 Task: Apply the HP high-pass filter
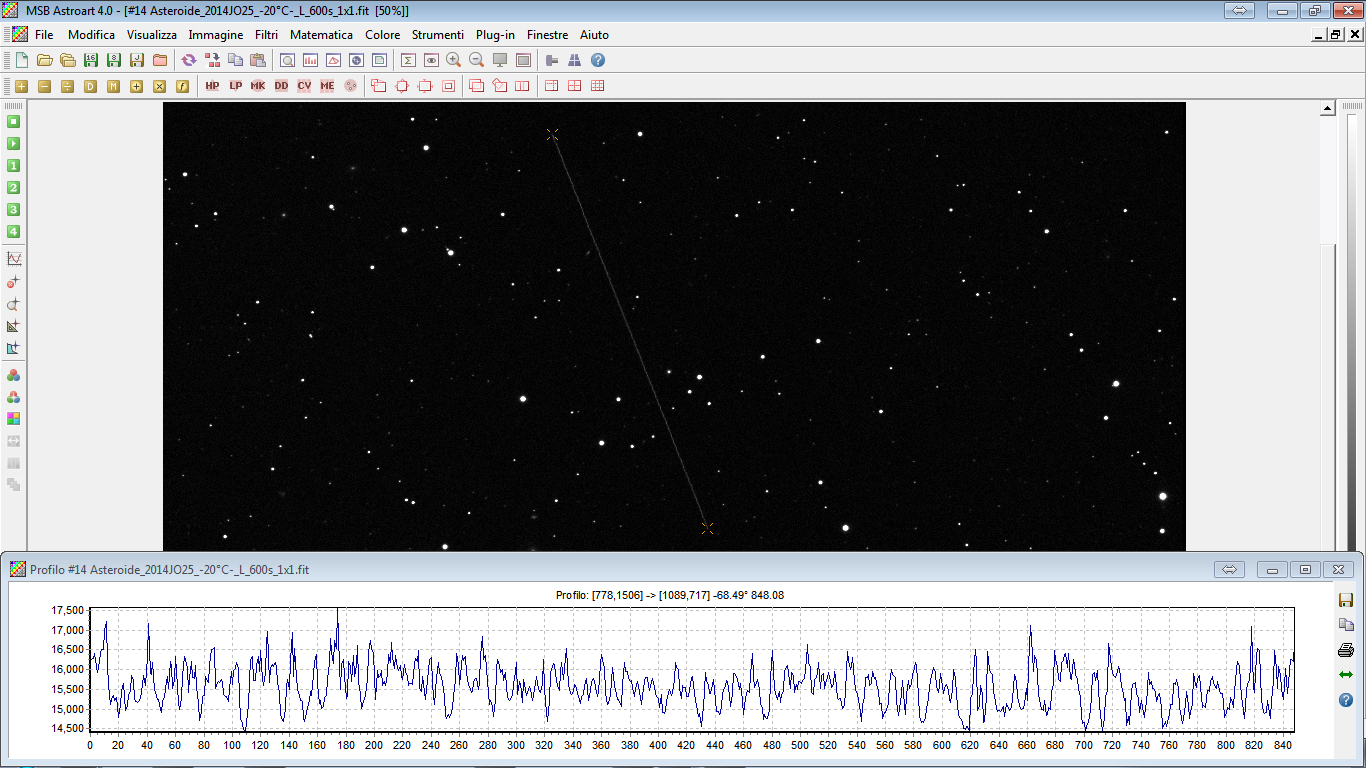pyautogui.click(x=212, y=86)
